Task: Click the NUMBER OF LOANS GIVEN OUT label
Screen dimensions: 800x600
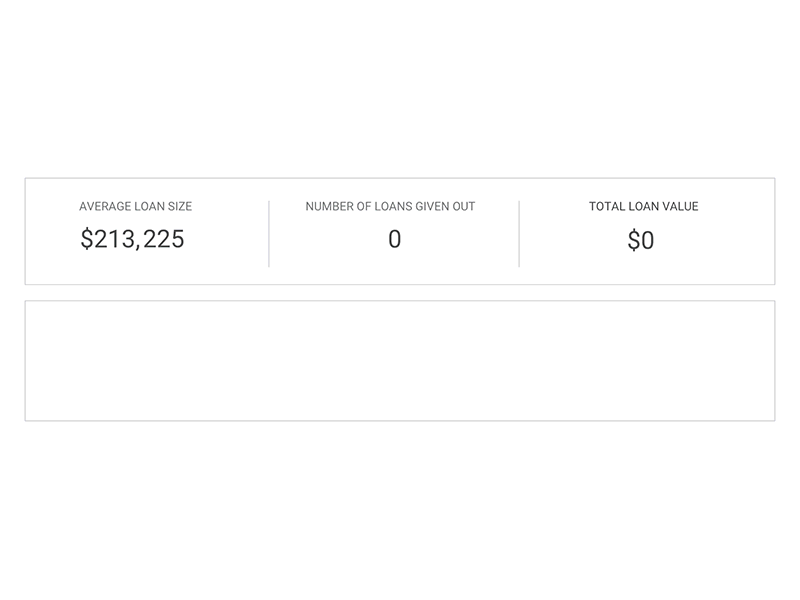Action: click(391, 207)
